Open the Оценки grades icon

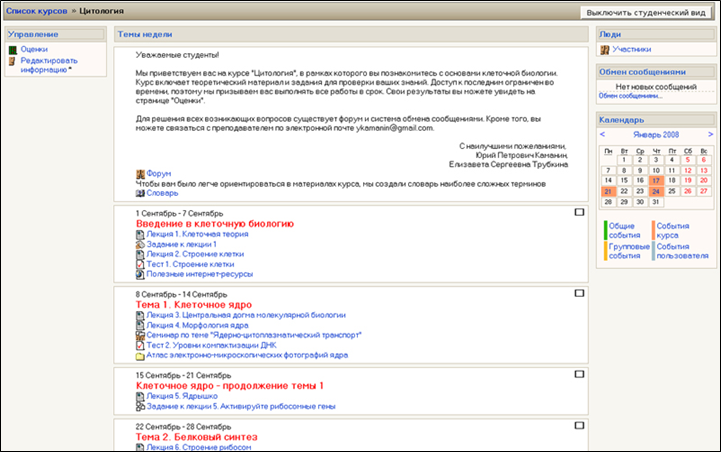click(13, 50)
